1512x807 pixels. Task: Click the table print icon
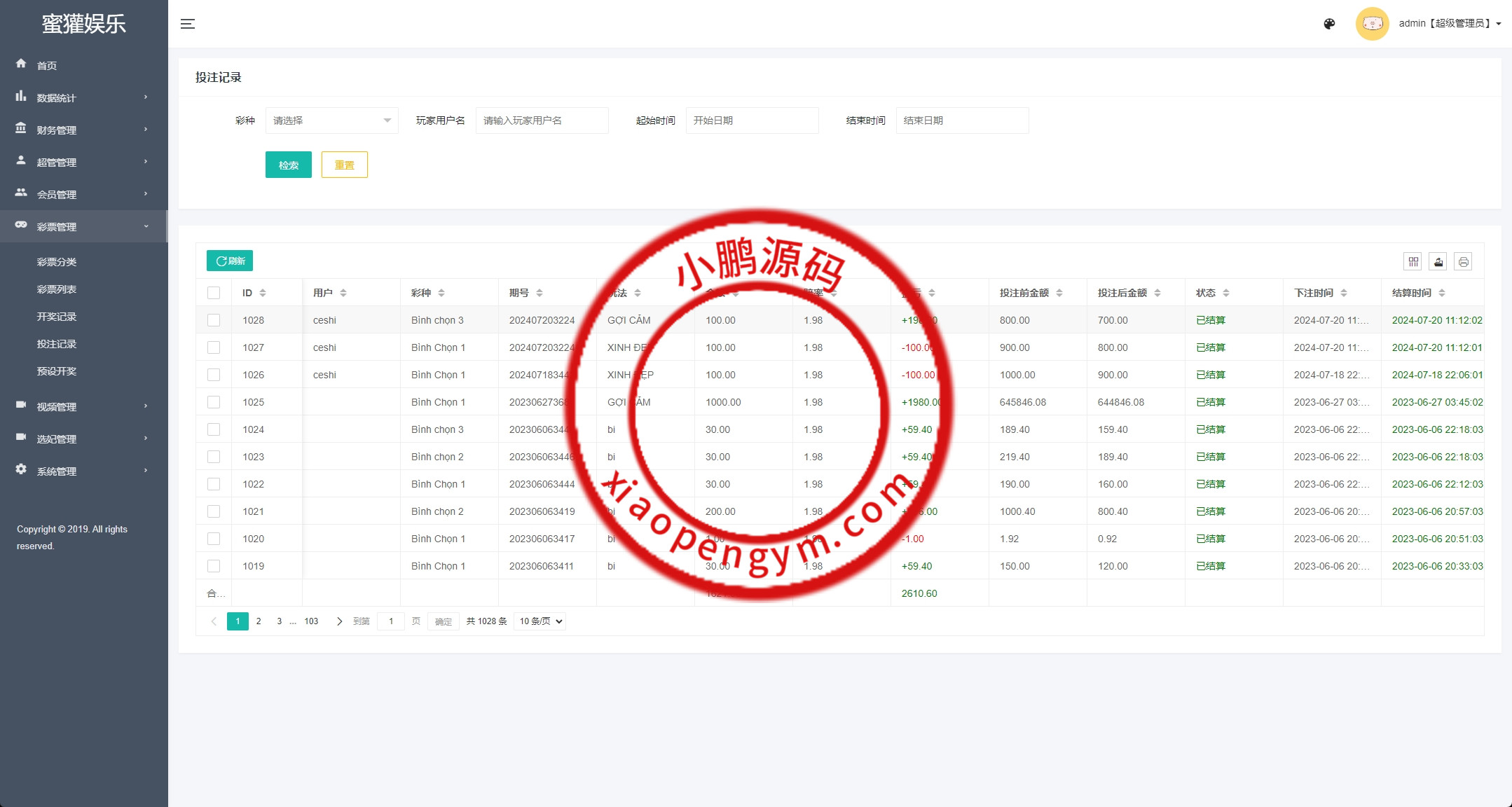1463,262
